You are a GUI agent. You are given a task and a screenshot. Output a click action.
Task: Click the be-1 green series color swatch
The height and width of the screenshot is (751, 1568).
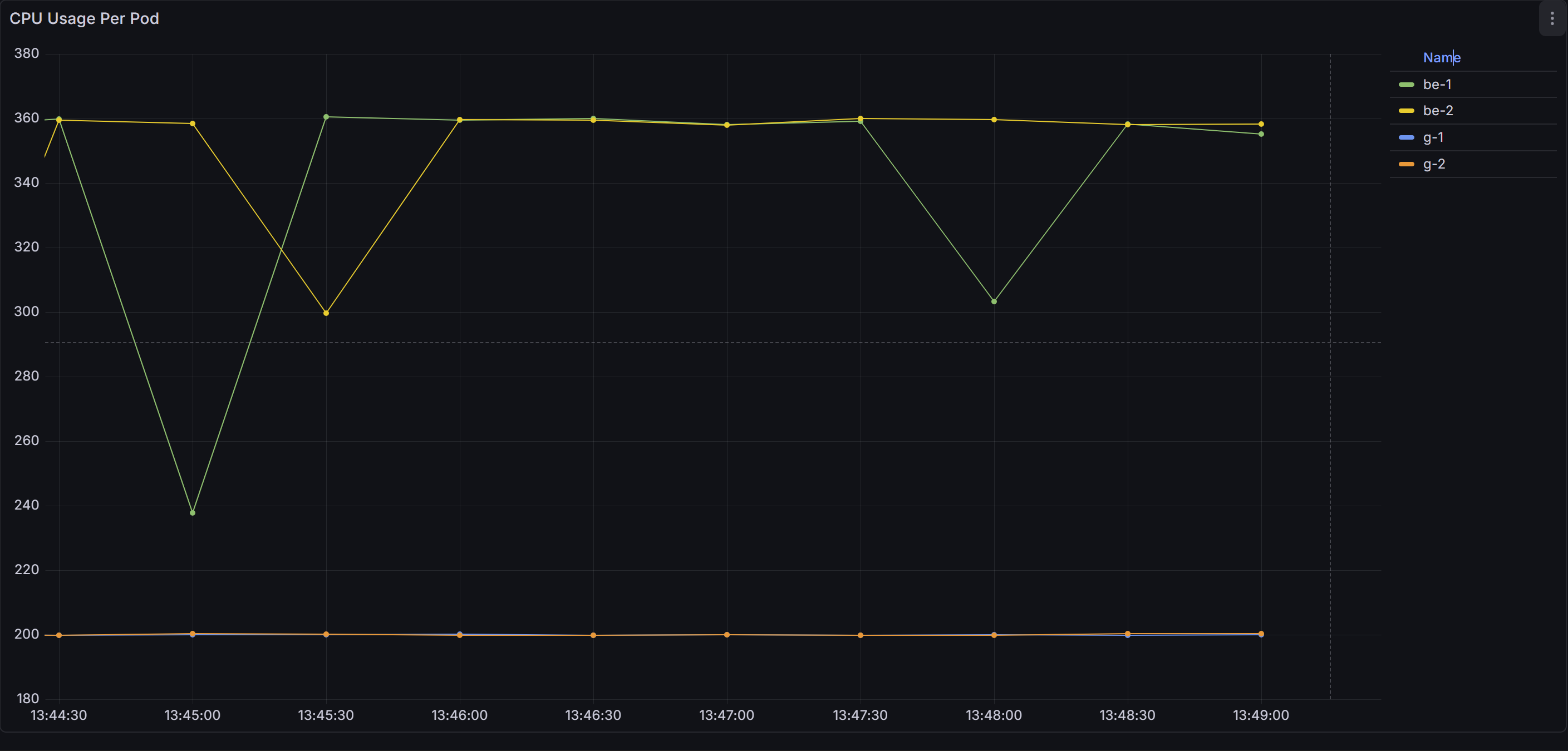pyautogui.click(x=1406, y=85)
